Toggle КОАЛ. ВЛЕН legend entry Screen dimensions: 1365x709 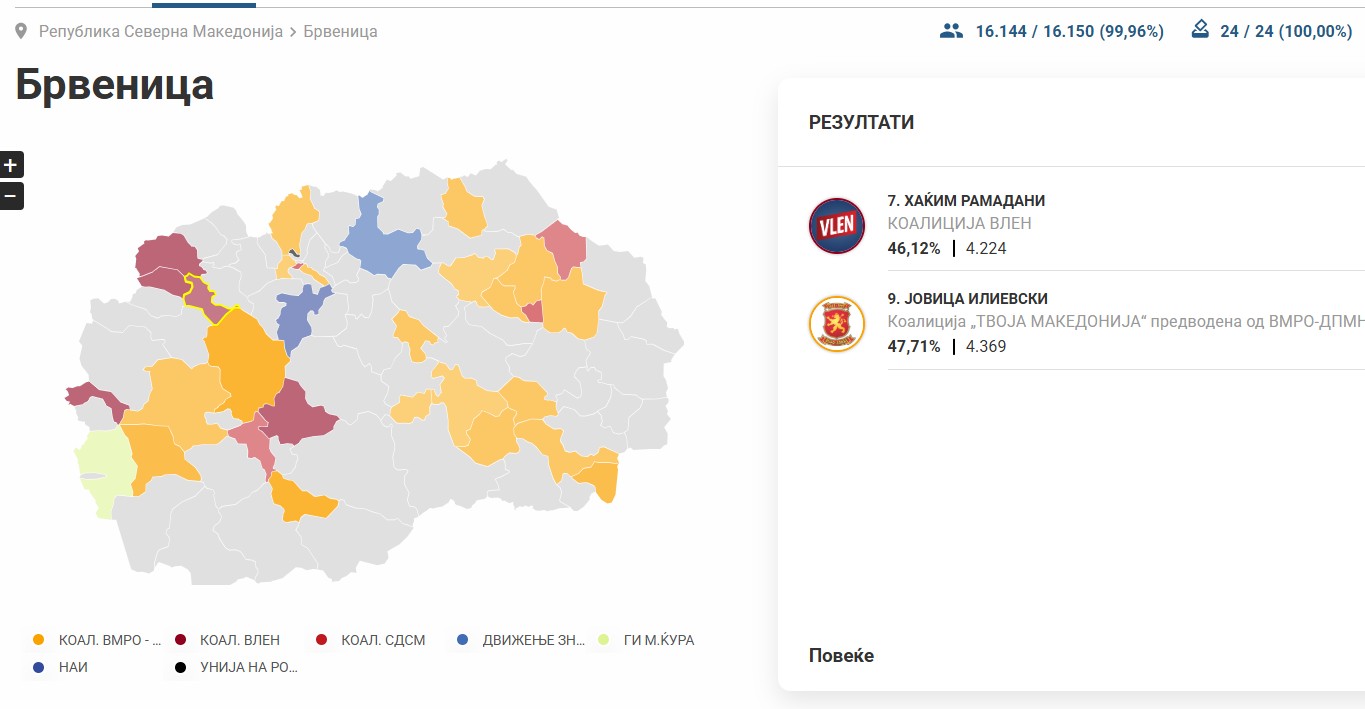click(x=229, y=640)
